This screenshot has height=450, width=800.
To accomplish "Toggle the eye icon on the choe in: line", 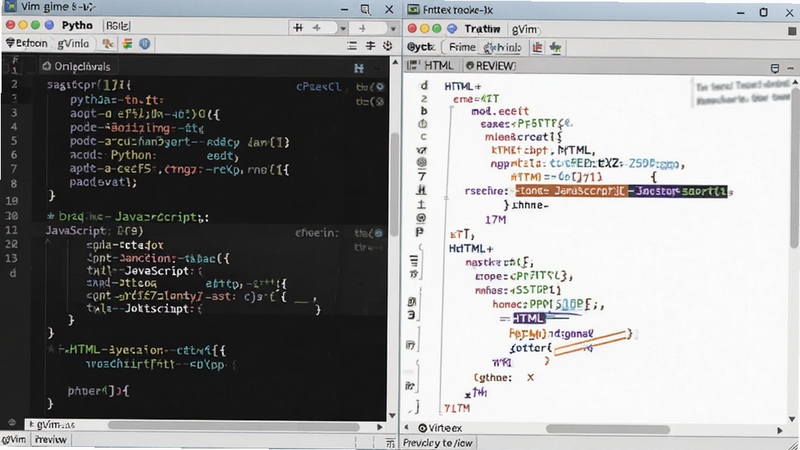I will (x=379, y=233).
